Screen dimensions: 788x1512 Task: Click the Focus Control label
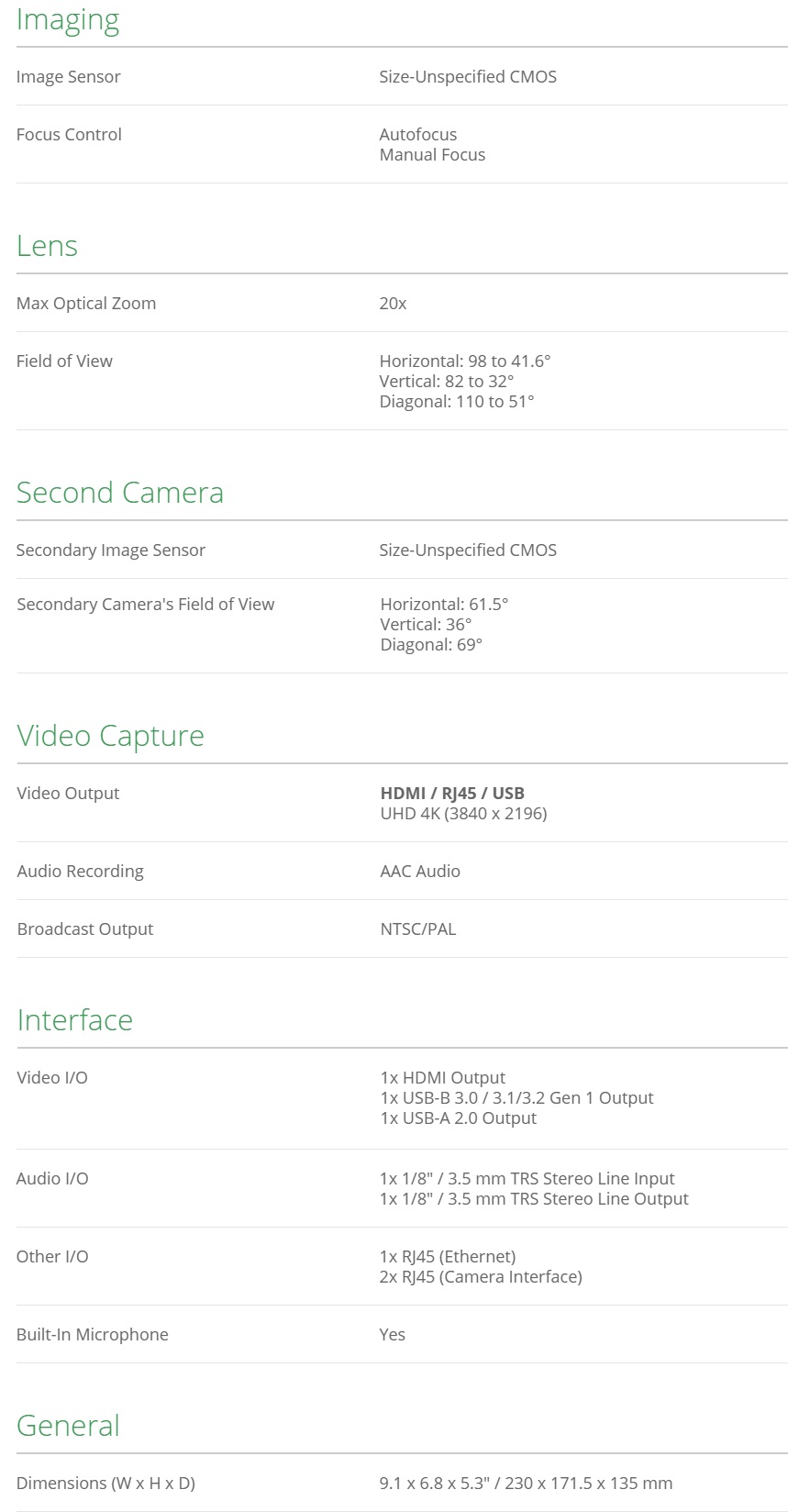pyautogui.click(x=69, y=135)
